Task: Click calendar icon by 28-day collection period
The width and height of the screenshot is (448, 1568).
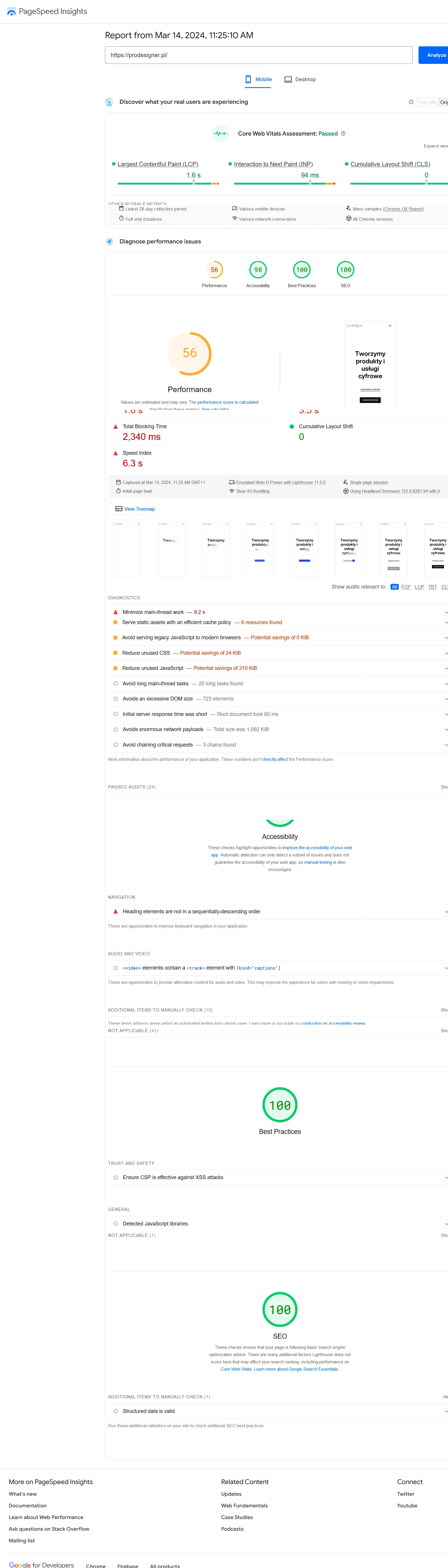Action: [x=121, y=208]
